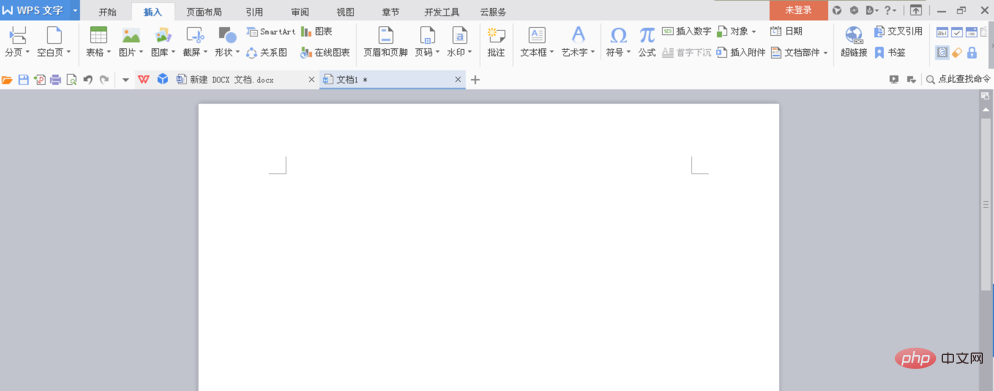Expand the 空白页 dropdown arrow

[68, 53]
